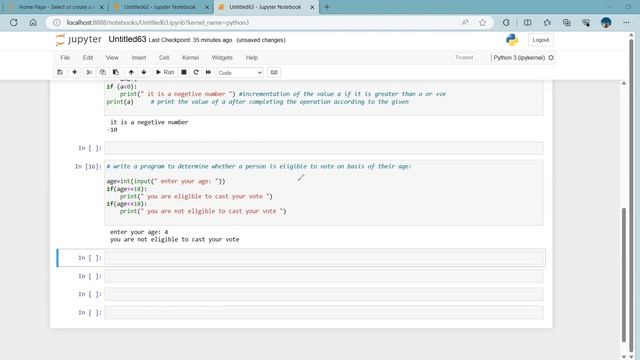Click the kernel idle circle indicator
The image size is (640, 360).
551,58
